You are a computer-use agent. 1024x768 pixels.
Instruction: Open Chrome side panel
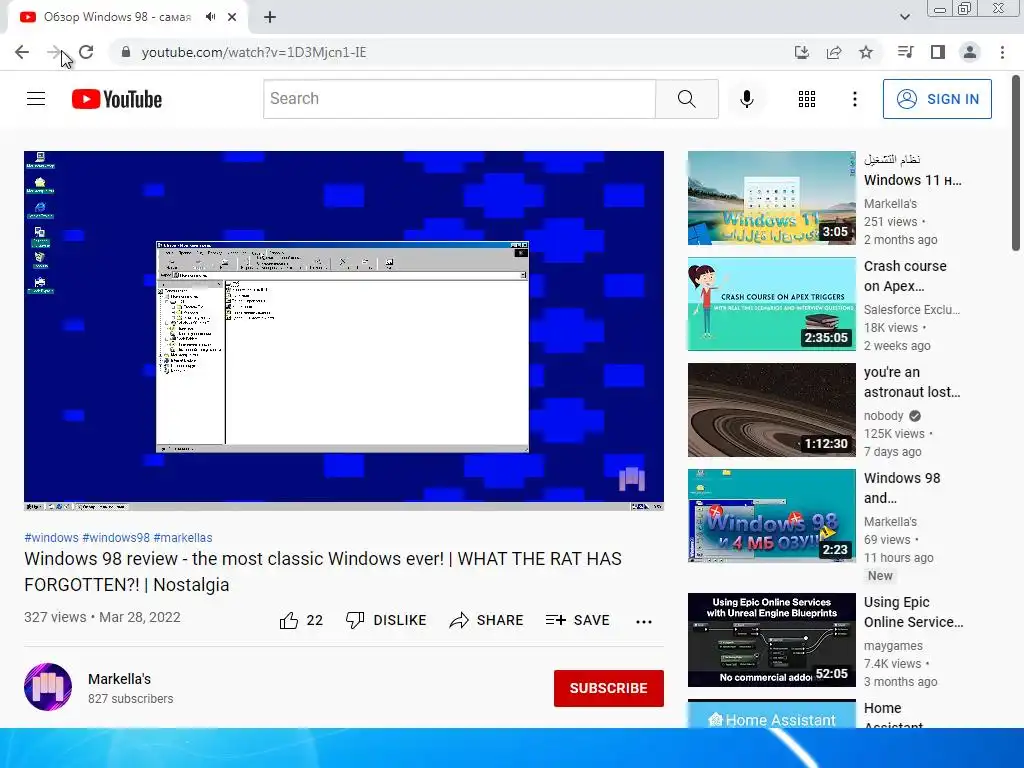(938, 52)
